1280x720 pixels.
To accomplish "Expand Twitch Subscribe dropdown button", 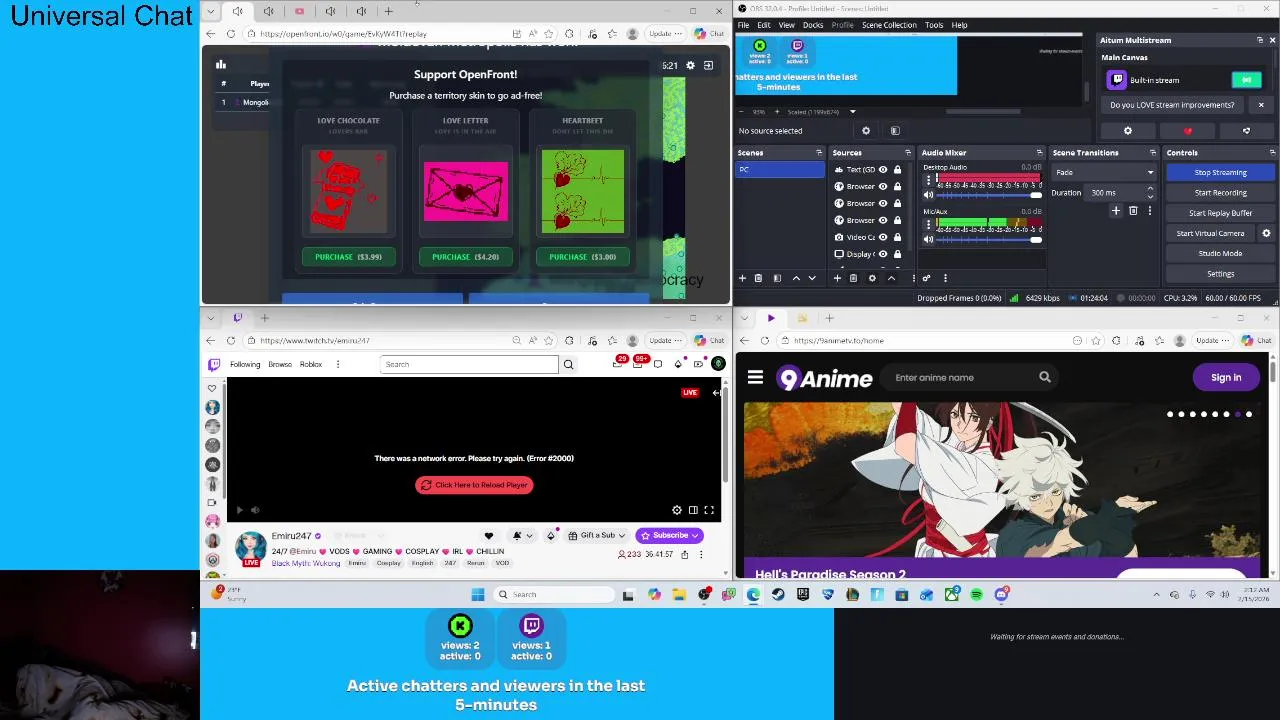I will coord(697,535).
